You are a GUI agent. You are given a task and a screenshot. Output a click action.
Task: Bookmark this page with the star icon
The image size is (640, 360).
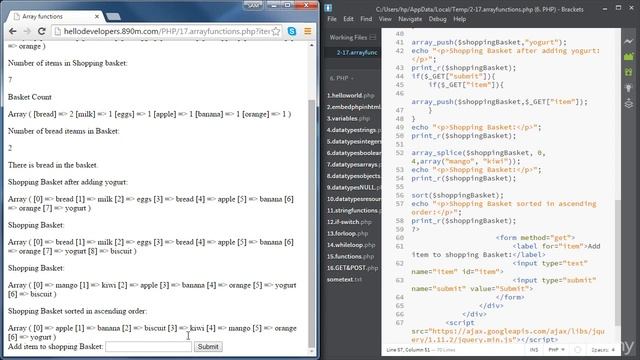(x=276, y=31)
